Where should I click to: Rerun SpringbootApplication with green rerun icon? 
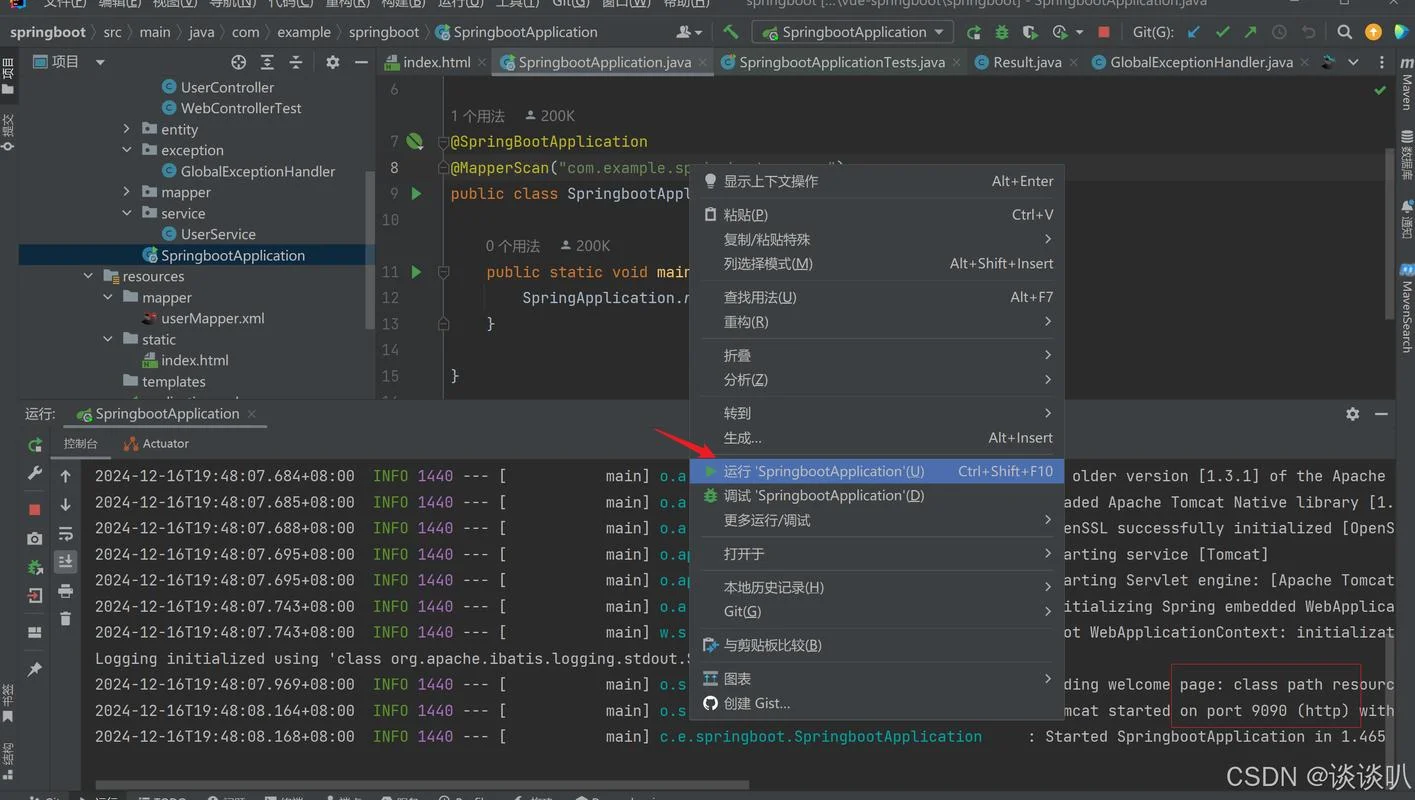click(x=35, y=445)
